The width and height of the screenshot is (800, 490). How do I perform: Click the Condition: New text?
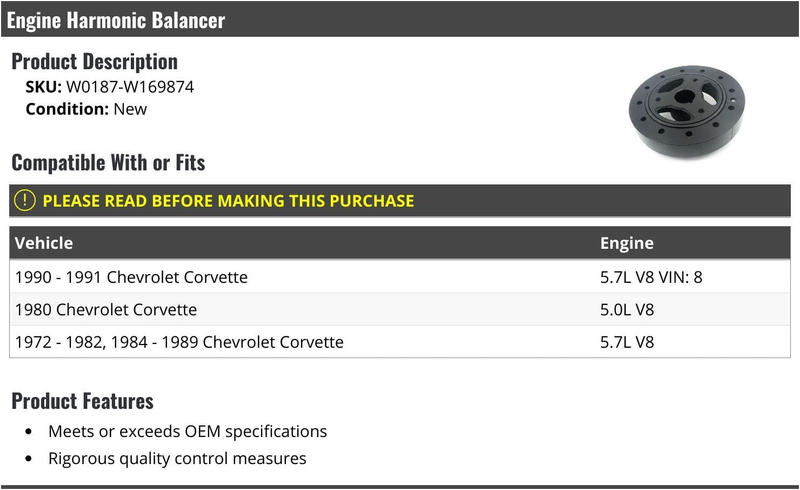pos(86,109)
